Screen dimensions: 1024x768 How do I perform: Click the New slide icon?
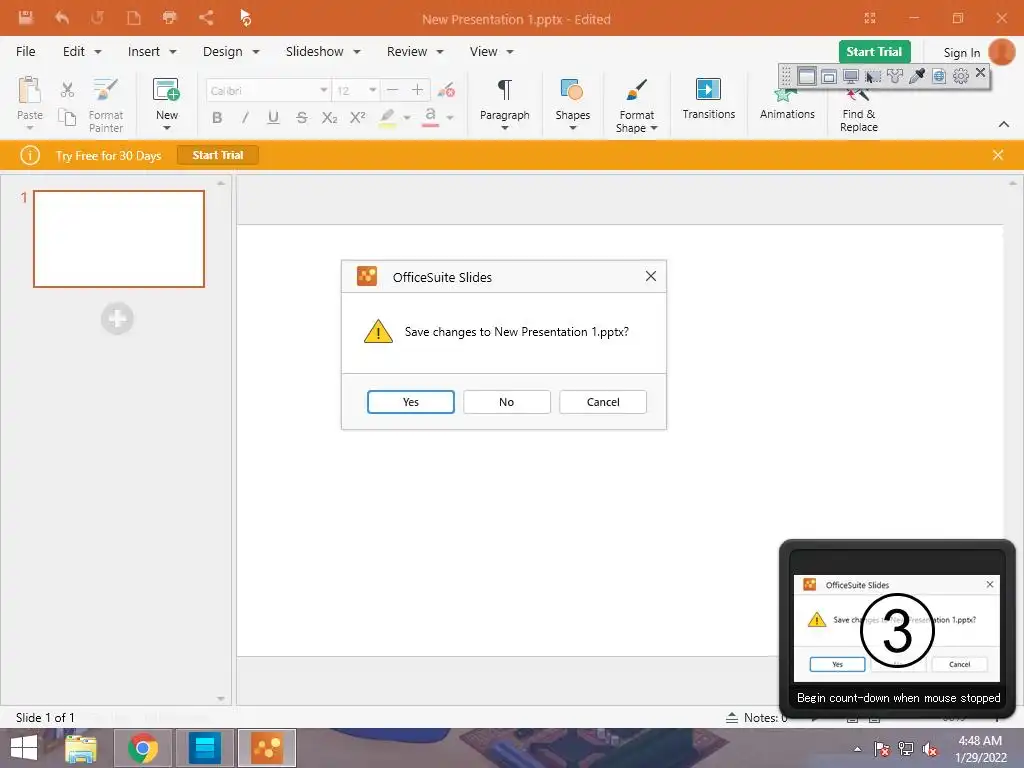point(167,90)
